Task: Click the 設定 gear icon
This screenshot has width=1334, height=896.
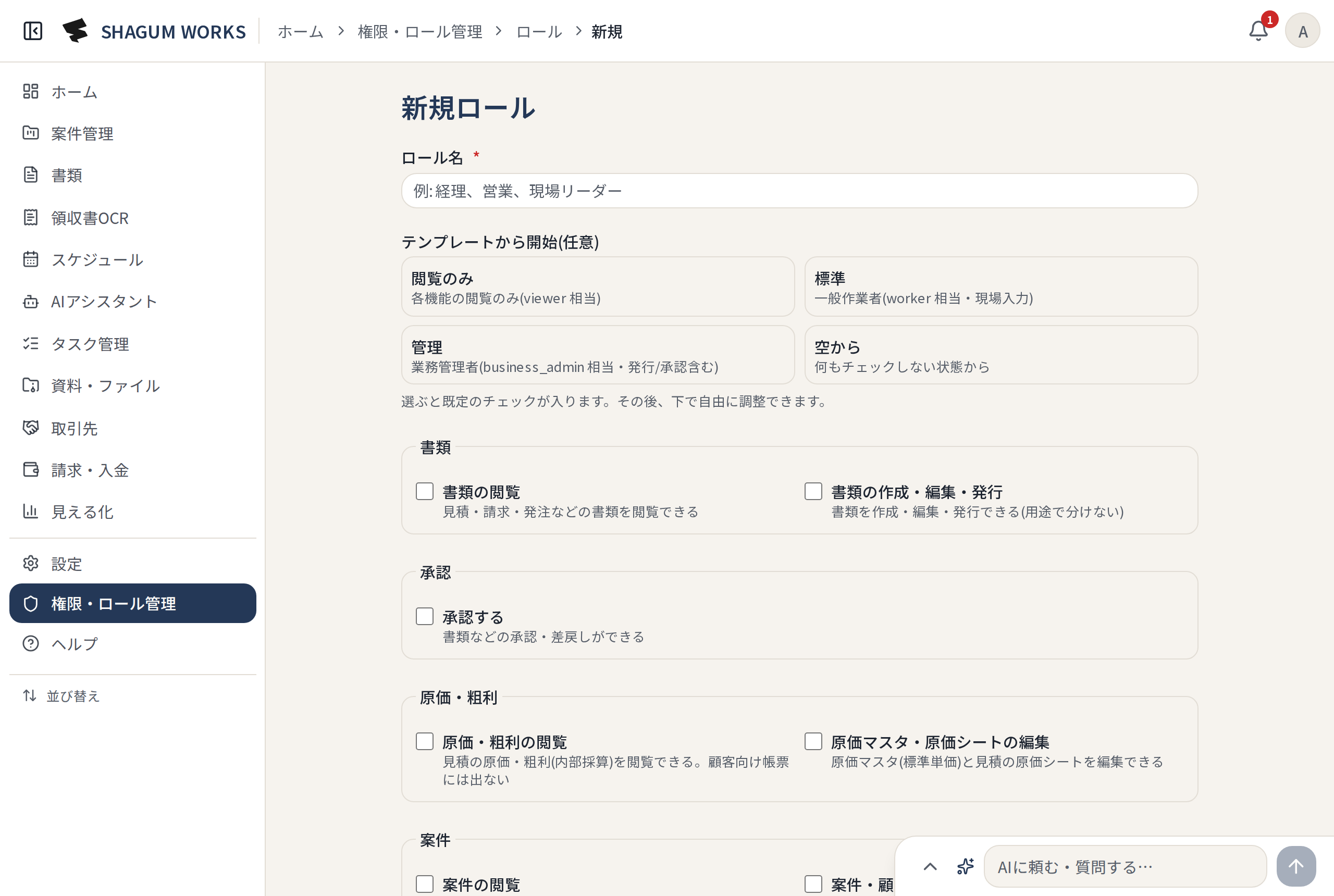Action: coord(31,564)
